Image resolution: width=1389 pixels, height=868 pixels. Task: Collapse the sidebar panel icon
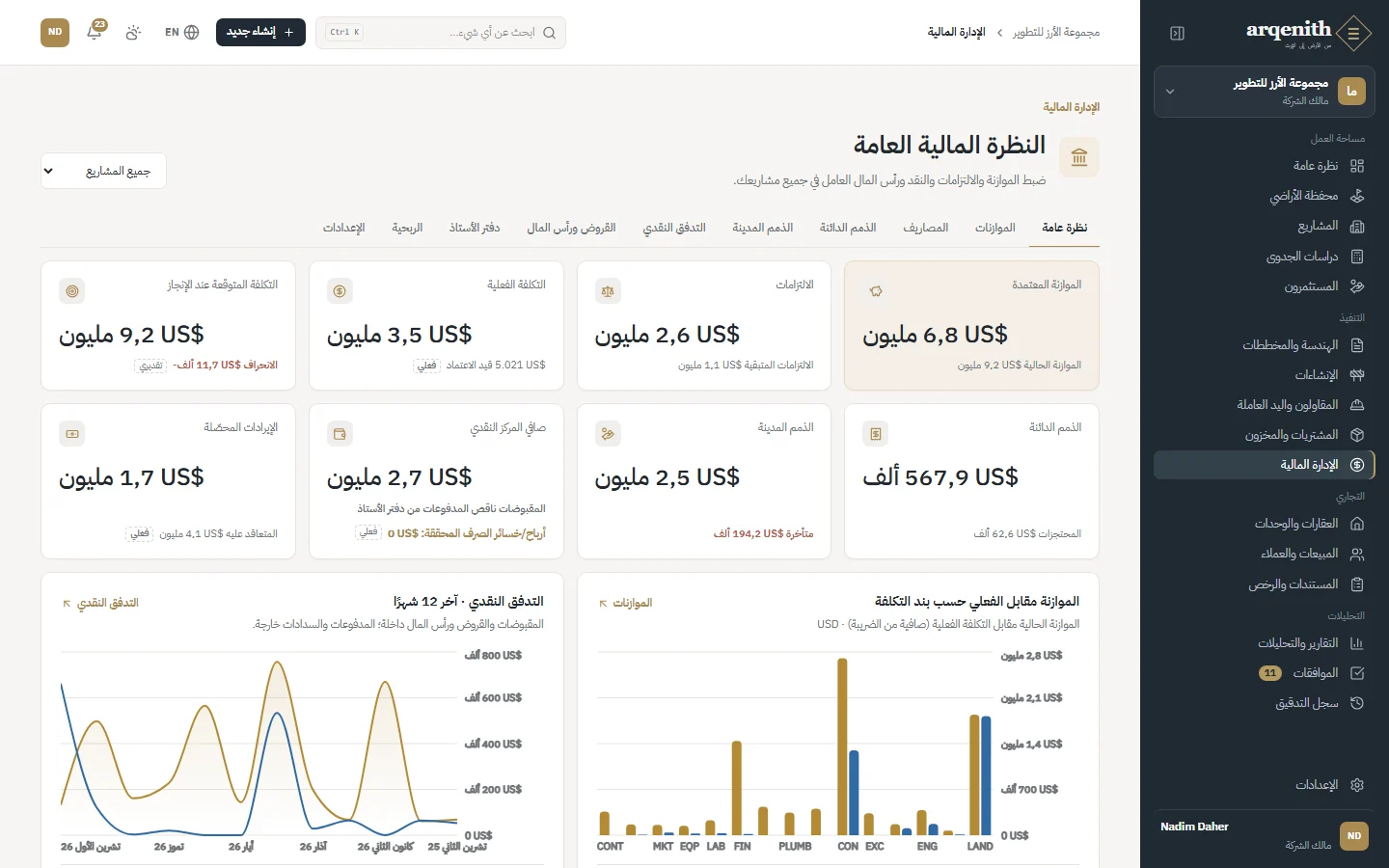click(x=1177, y=33)
